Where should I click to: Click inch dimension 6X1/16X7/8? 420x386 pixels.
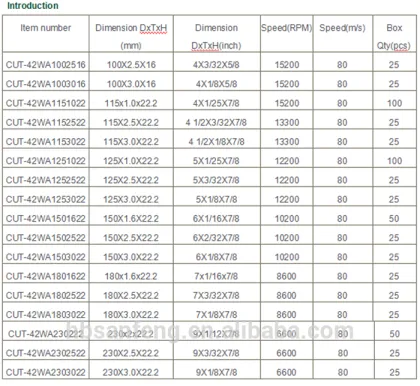pos(216,219)
